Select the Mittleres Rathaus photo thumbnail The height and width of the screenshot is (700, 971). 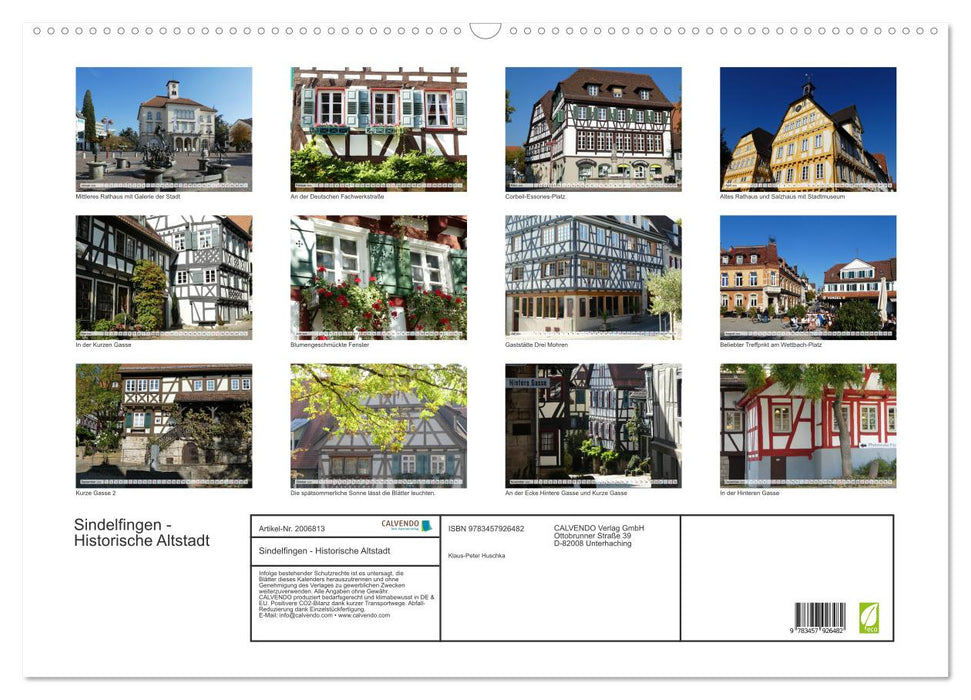tap(163, 128)
